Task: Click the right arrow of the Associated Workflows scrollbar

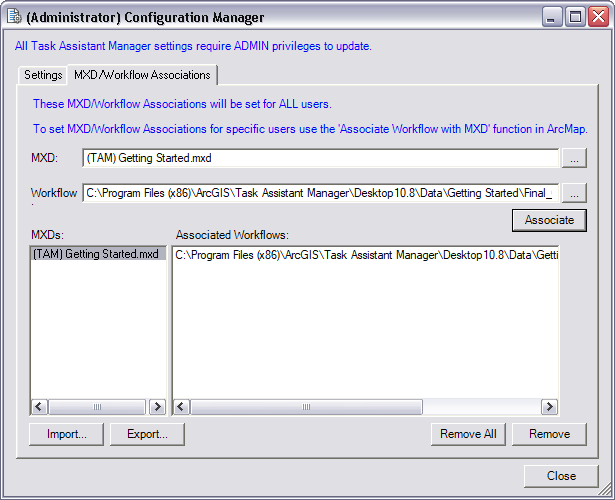Action: 549,407
